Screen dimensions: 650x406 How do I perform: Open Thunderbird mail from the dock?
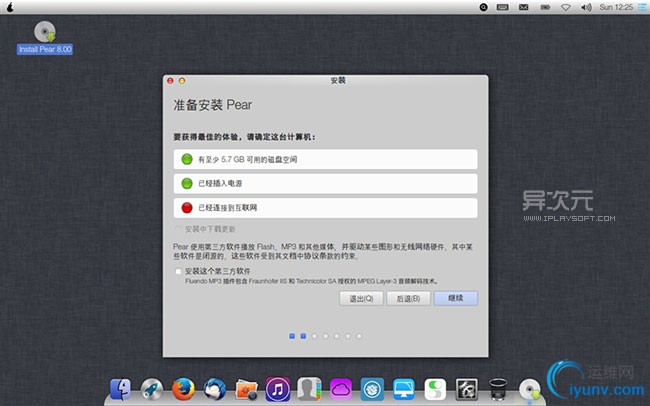(215, 389)
